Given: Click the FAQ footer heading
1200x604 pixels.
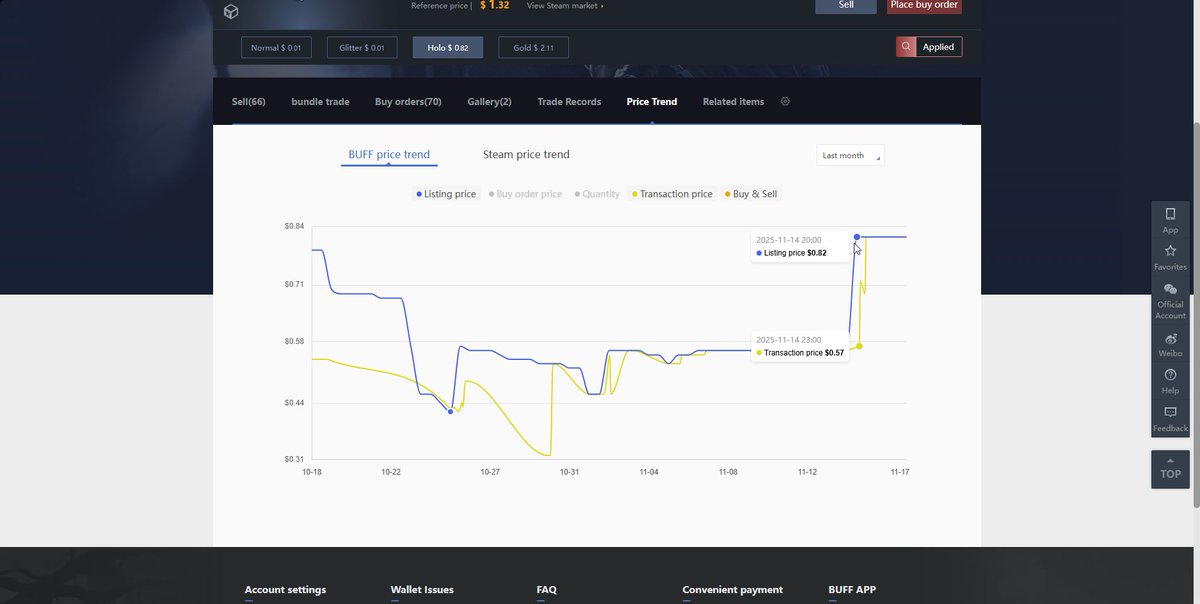Looking at the screenshot, I should click(546, 590).
